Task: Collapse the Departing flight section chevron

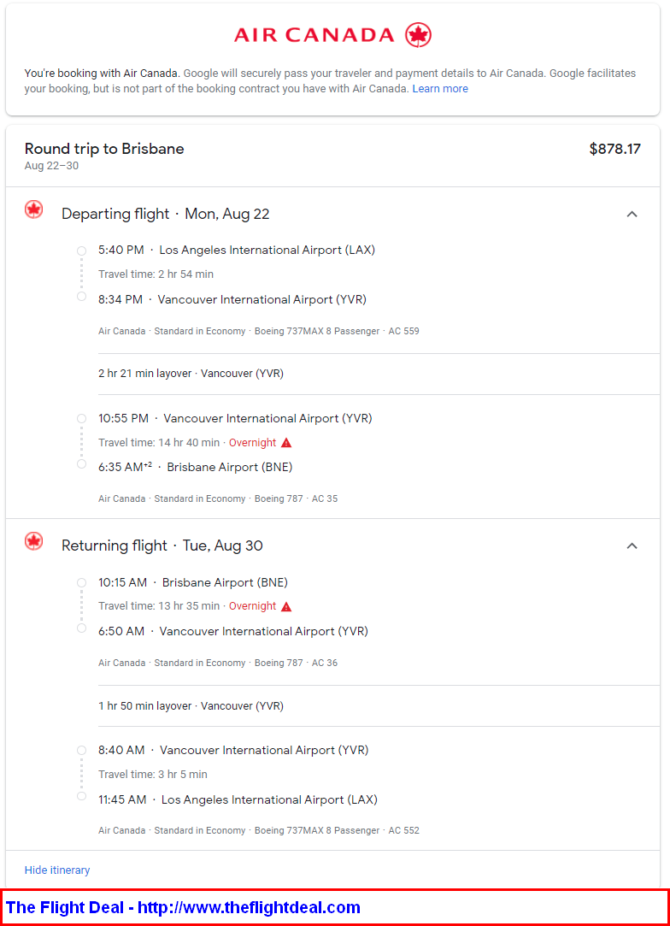Action: point(632,214)
